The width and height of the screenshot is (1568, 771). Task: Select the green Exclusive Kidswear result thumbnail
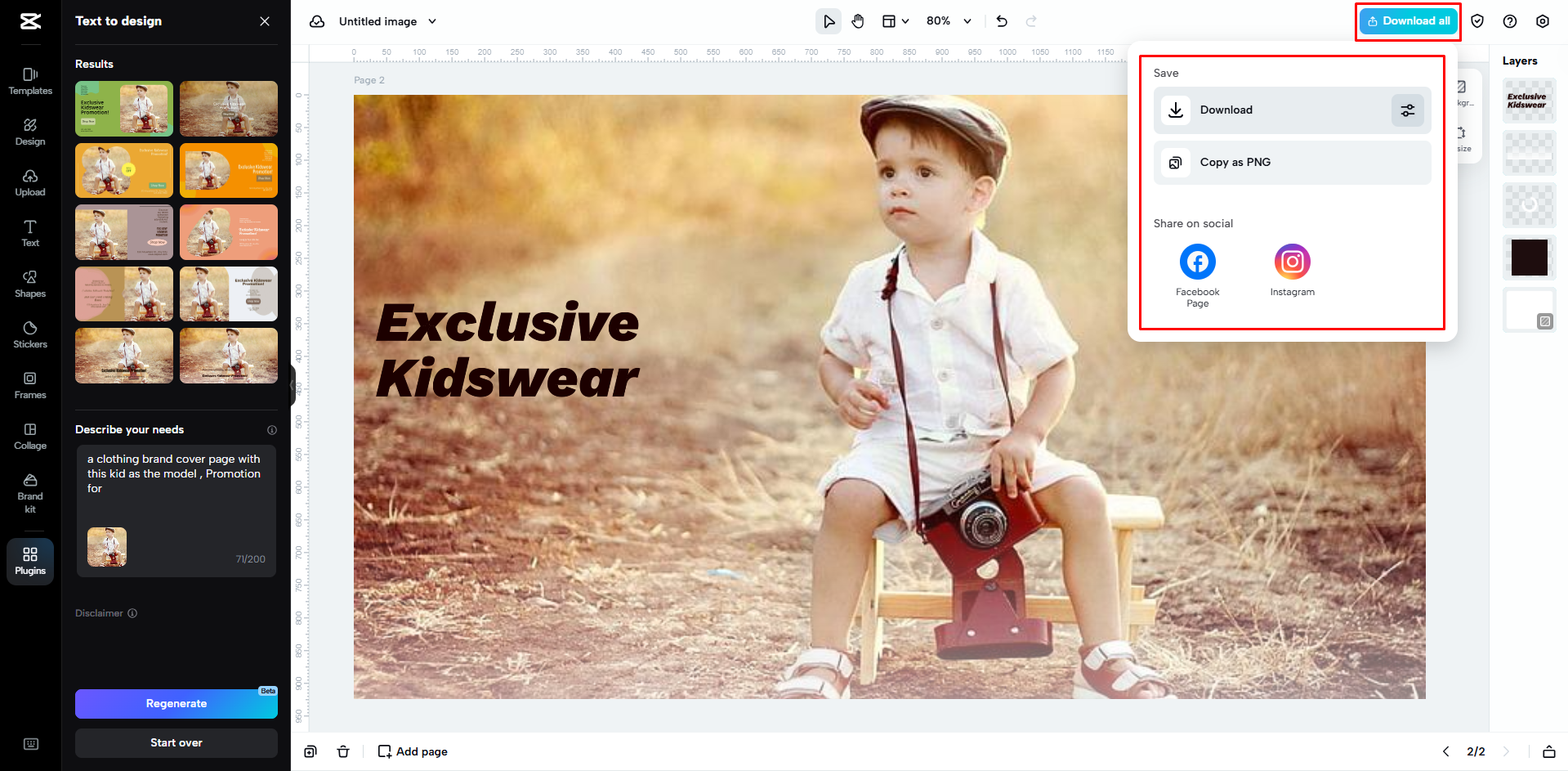(x=123, y=108)
